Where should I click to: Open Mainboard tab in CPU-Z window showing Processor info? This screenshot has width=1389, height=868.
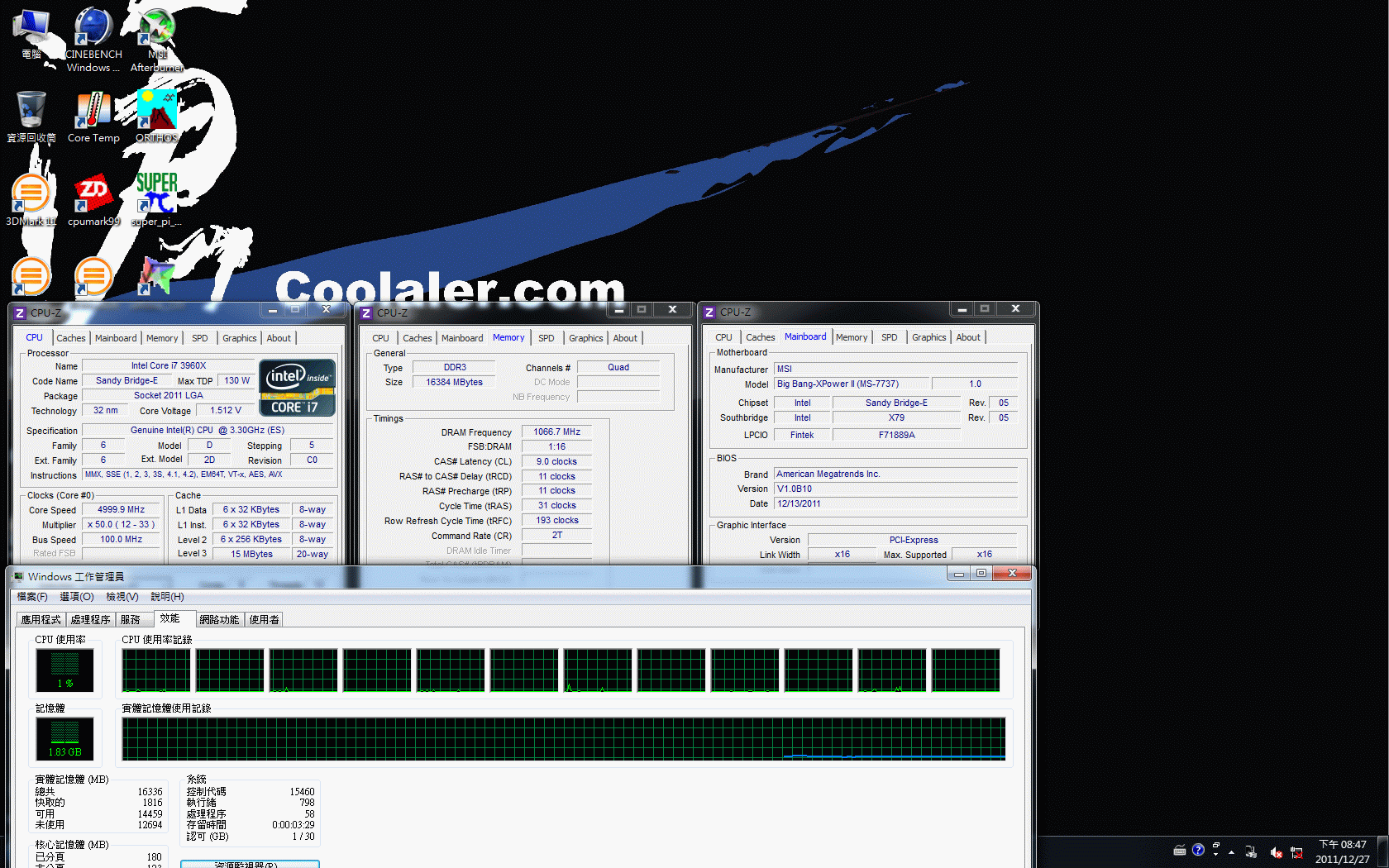click(116, 338)
